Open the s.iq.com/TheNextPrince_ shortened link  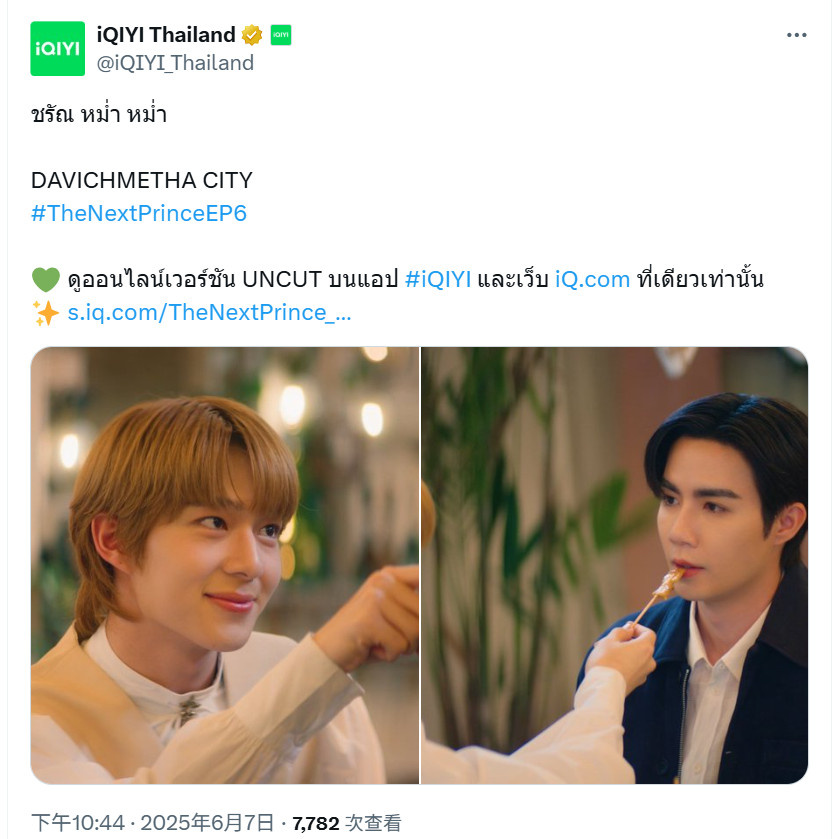tap(209, 312)
